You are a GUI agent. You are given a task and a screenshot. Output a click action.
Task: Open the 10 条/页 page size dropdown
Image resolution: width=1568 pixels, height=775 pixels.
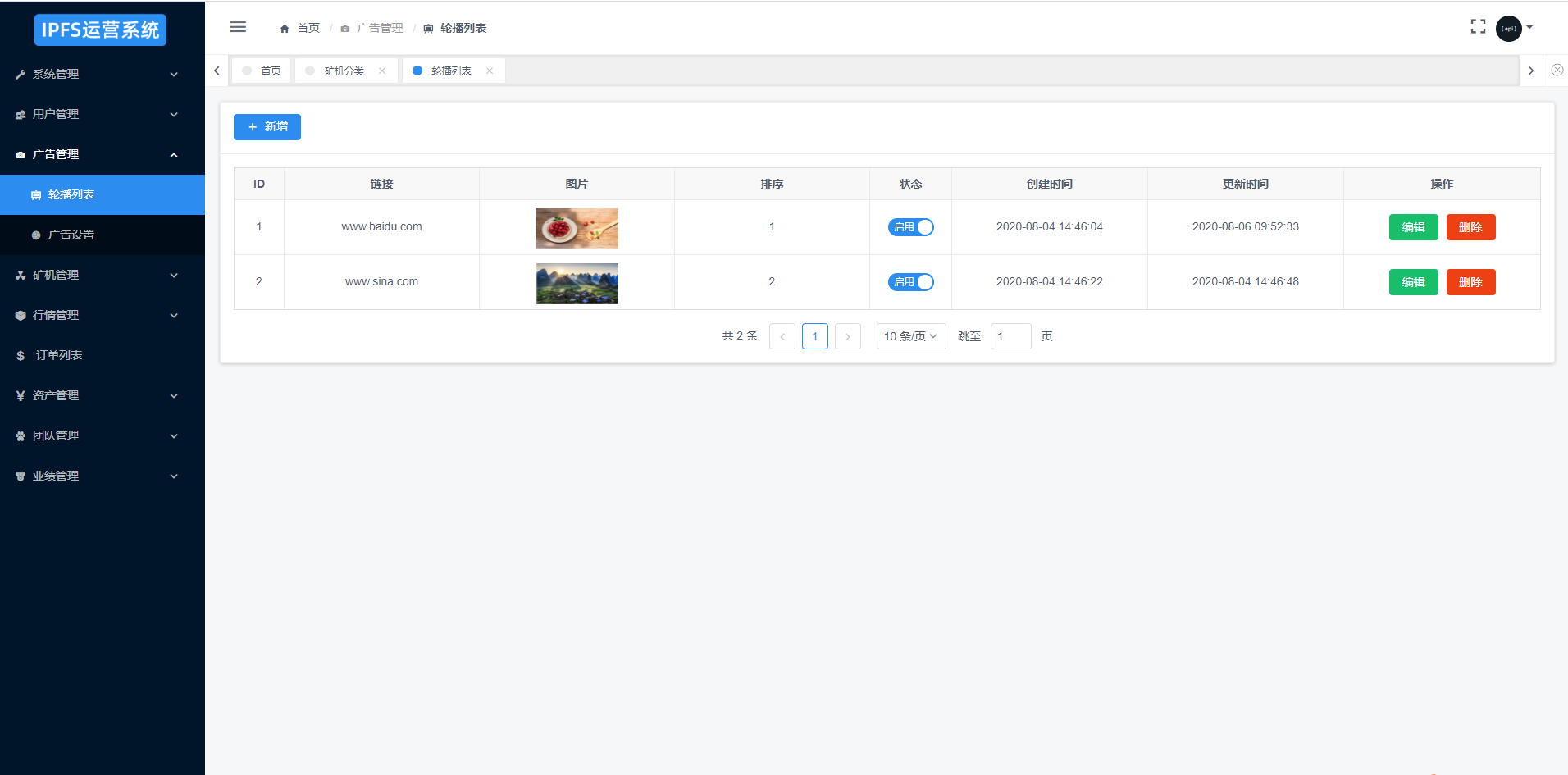[x=910, y=336]
